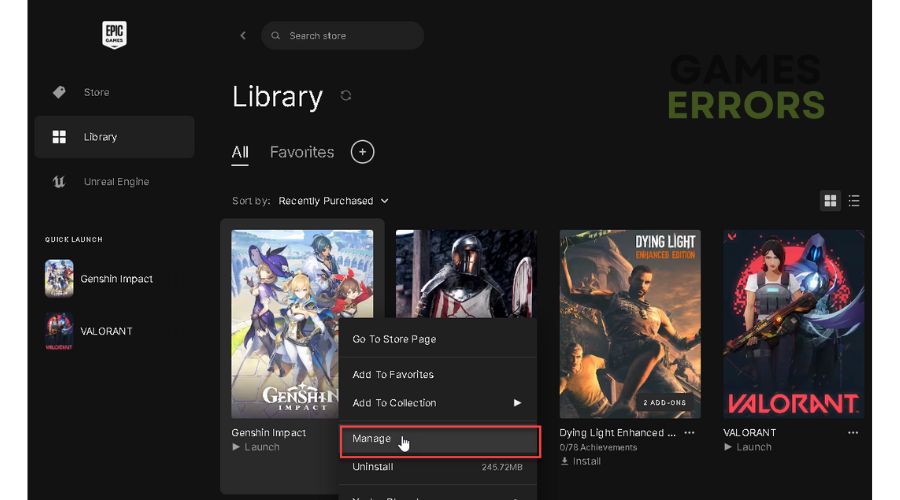Click VALORANT Quick Launch label

106,331
